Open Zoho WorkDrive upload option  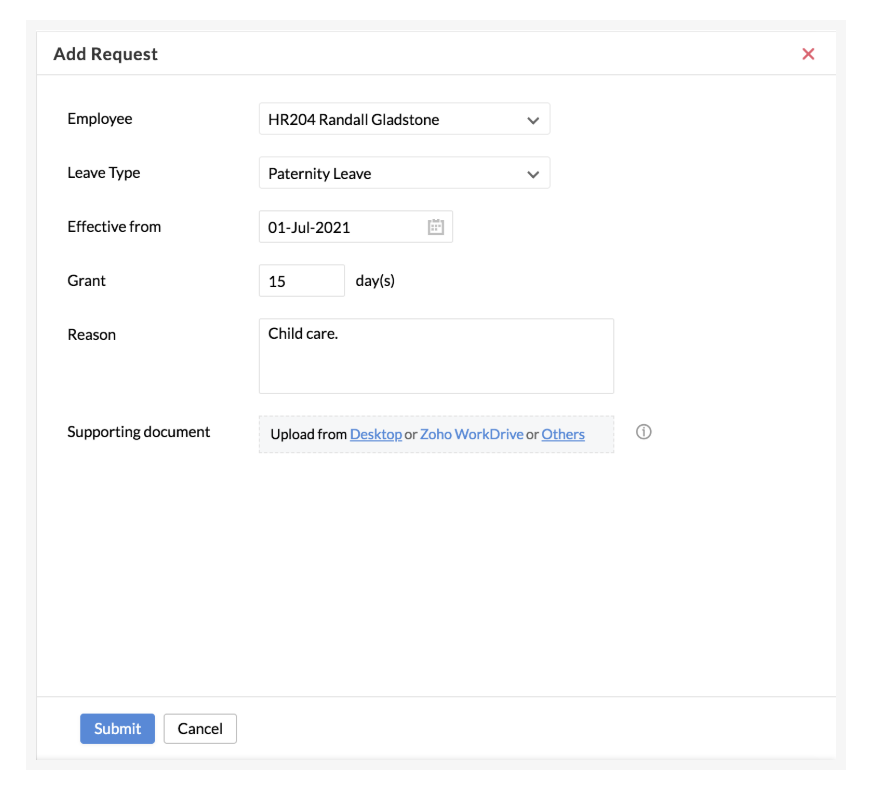[x=471, y=433]
